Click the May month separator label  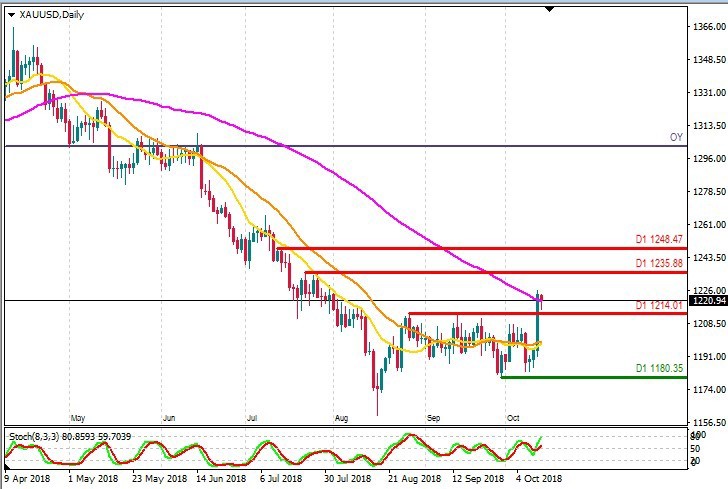pos(78,418)
